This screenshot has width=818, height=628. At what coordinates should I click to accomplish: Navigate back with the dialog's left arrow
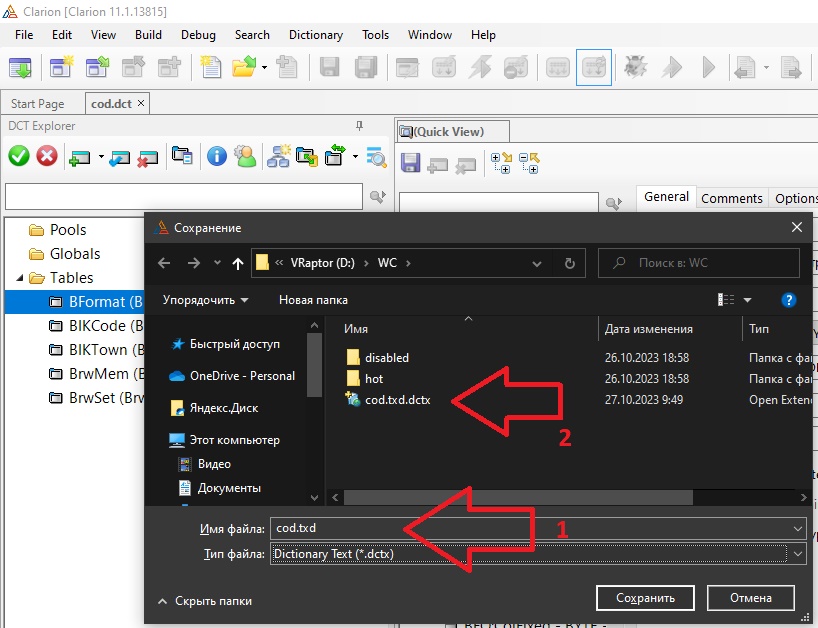point(165,263)
